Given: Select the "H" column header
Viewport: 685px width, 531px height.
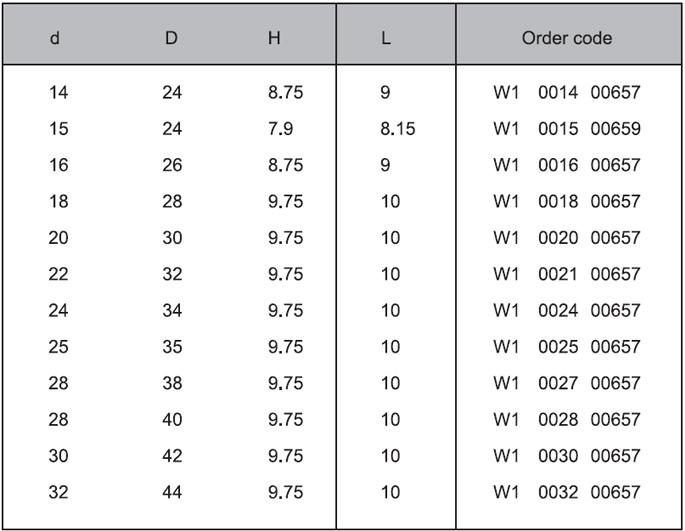Looking at the screenshot, I should pos(274,38).
